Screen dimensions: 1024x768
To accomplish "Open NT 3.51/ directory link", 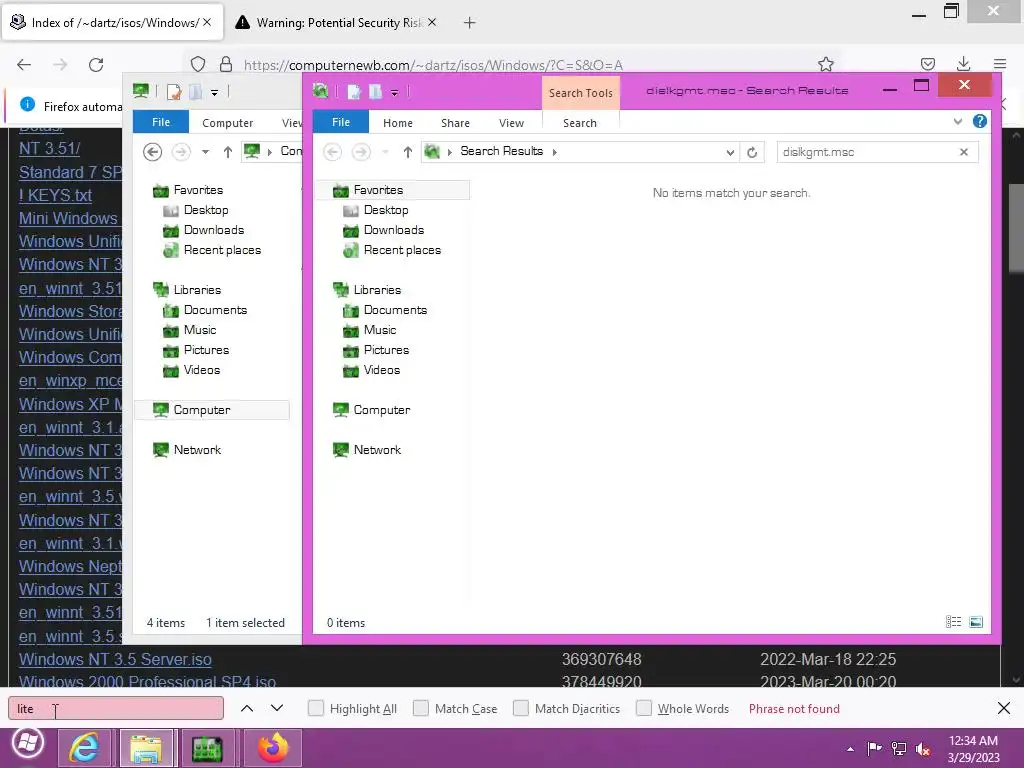I will 50,148.
